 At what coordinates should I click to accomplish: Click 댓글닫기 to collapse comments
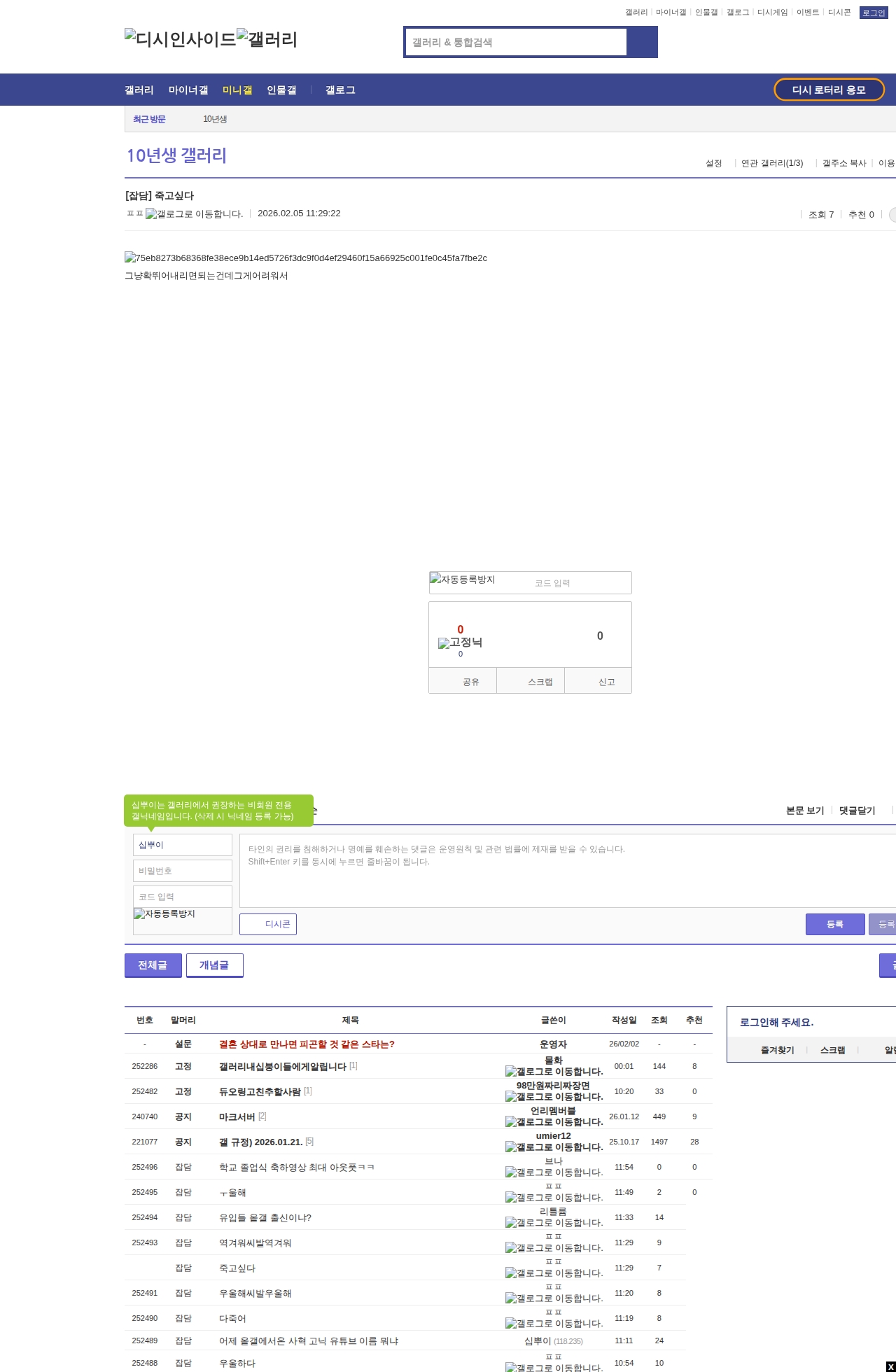pos(857,811)
